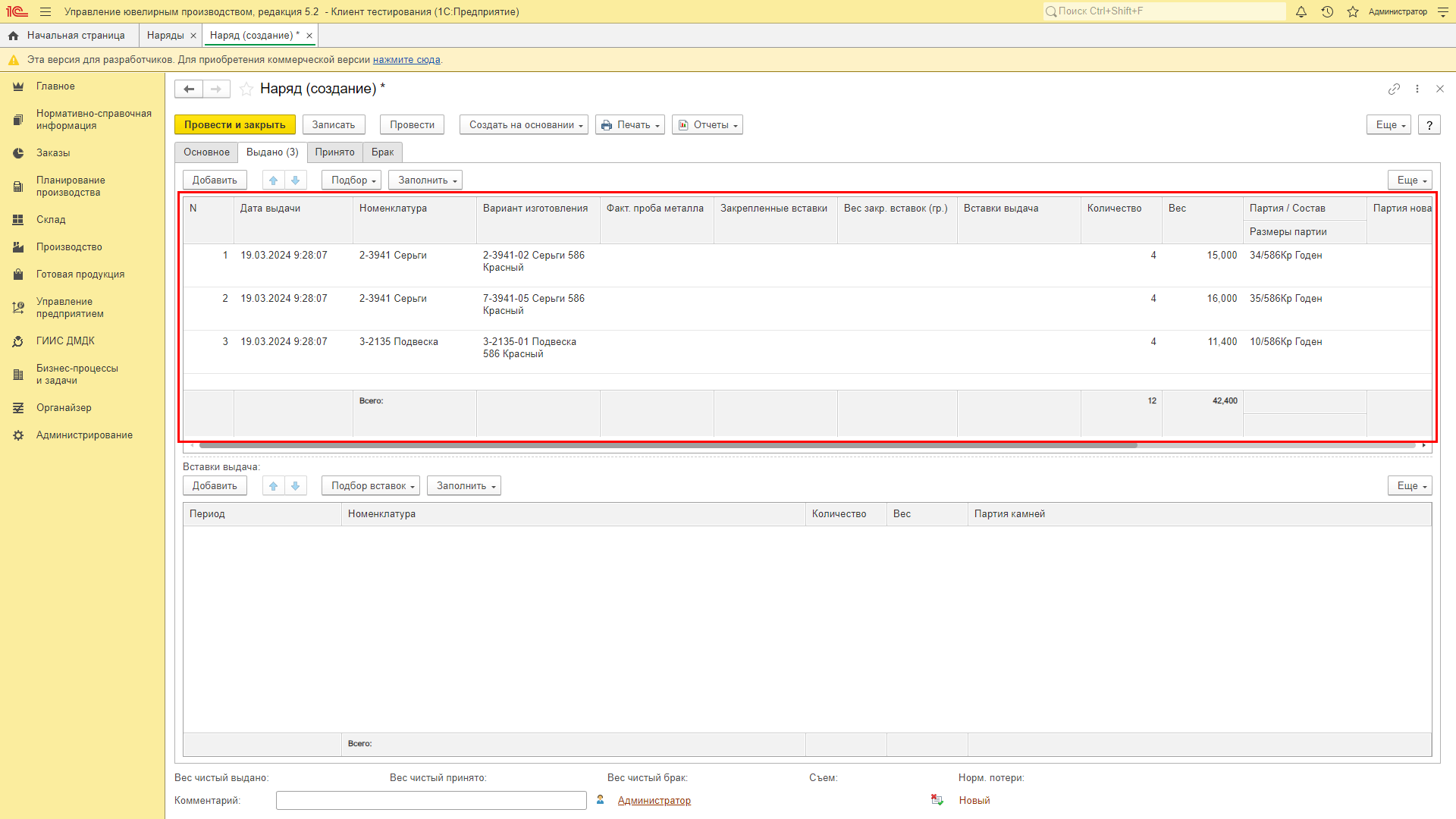Viewport: 1456px width, 819px height.
Task: Follow нажмите сюда link in banner
Action: 406,60
